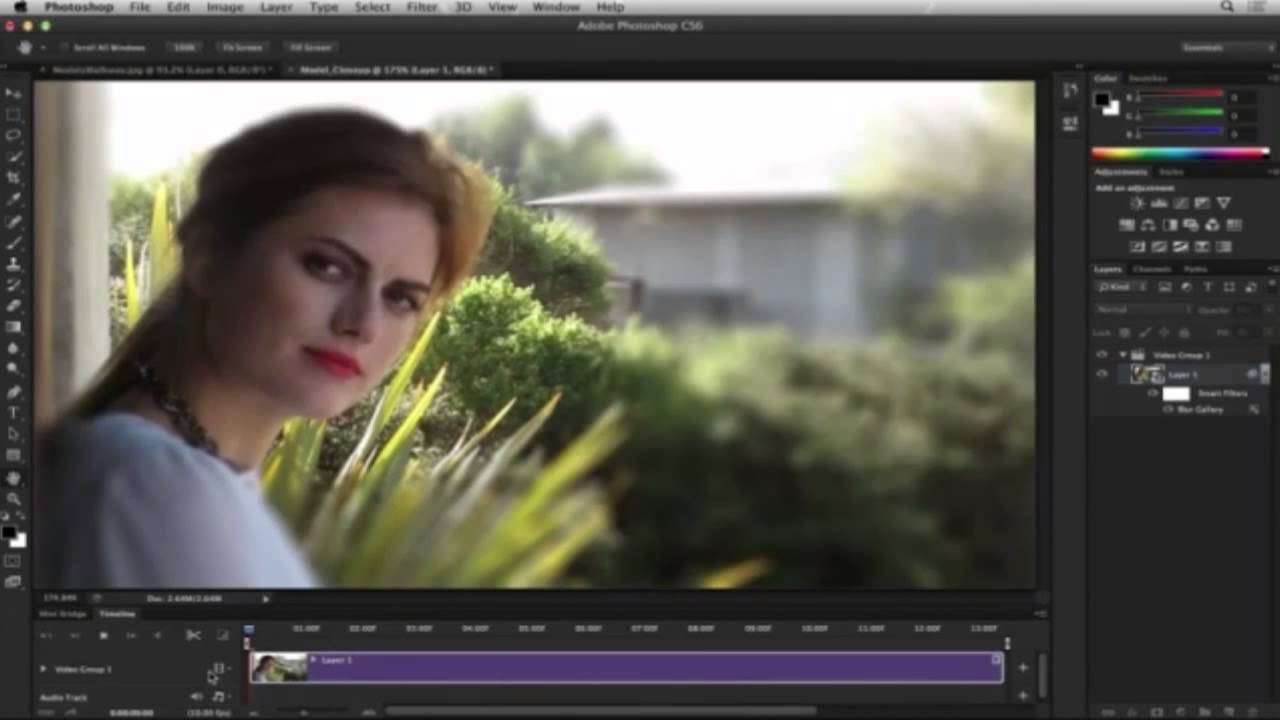Select the Lasso tool
1280x720 pixels.
point(13,135)
